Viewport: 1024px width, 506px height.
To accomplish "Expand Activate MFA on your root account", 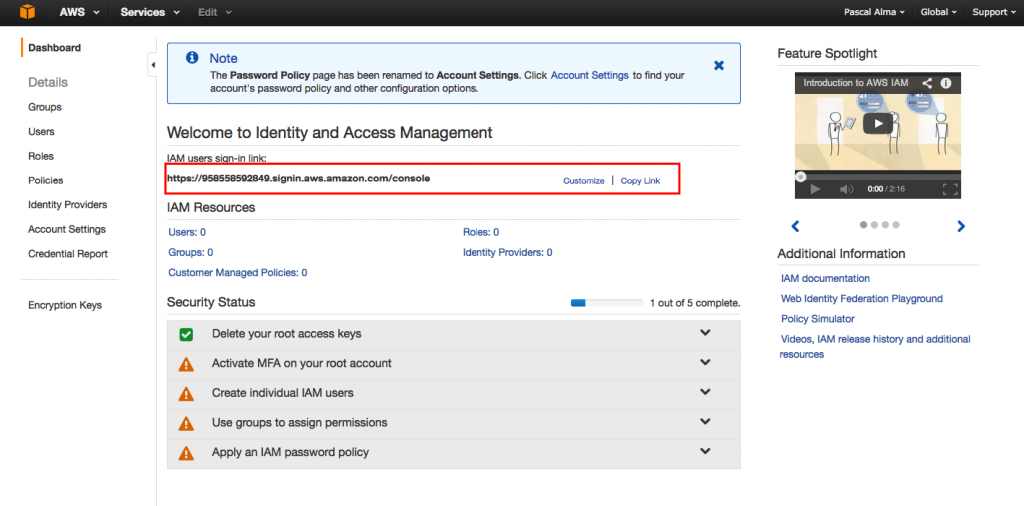I will pos(705,362).
